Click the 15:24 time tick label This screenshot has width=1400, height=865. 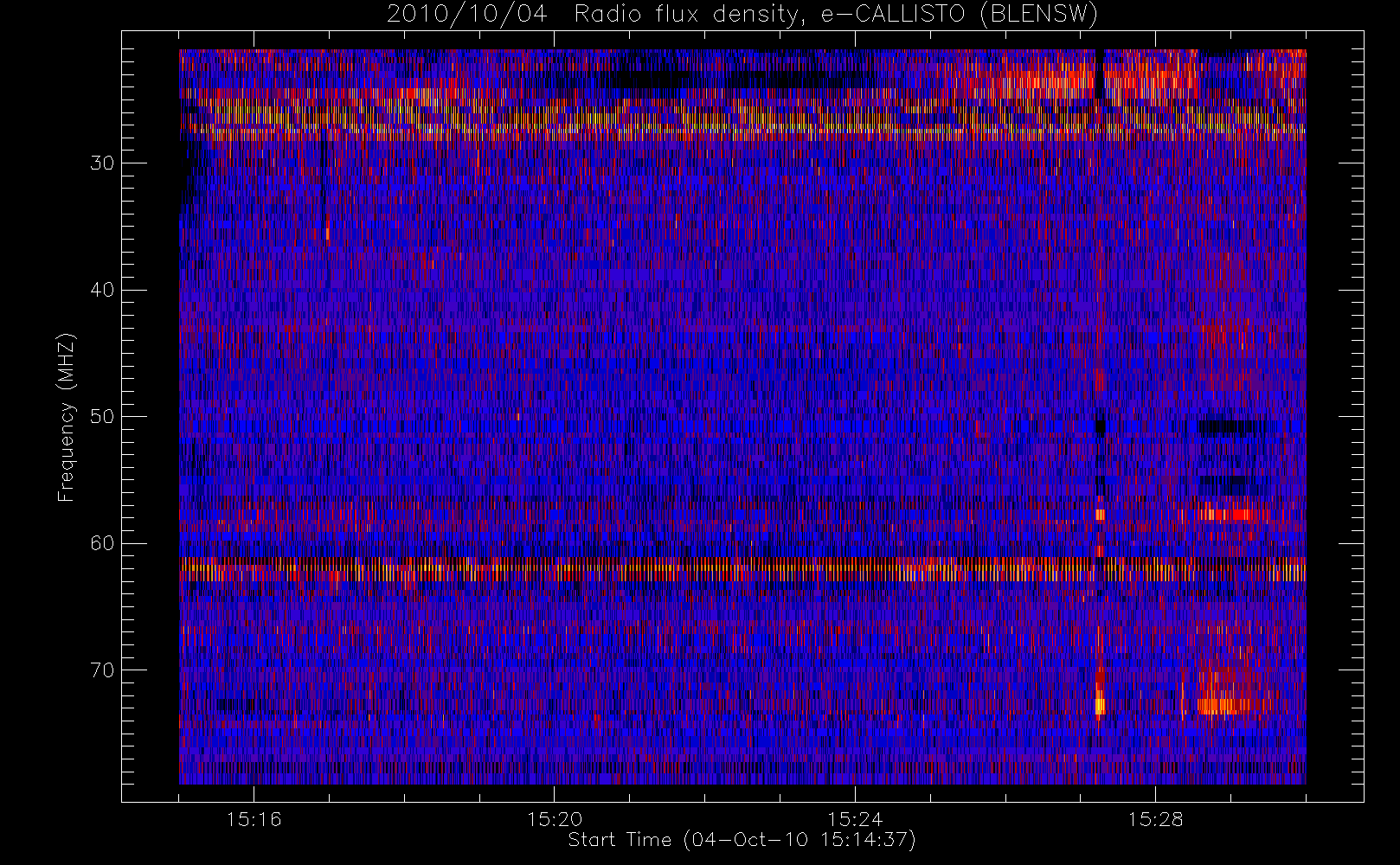[x=855, y=819]
